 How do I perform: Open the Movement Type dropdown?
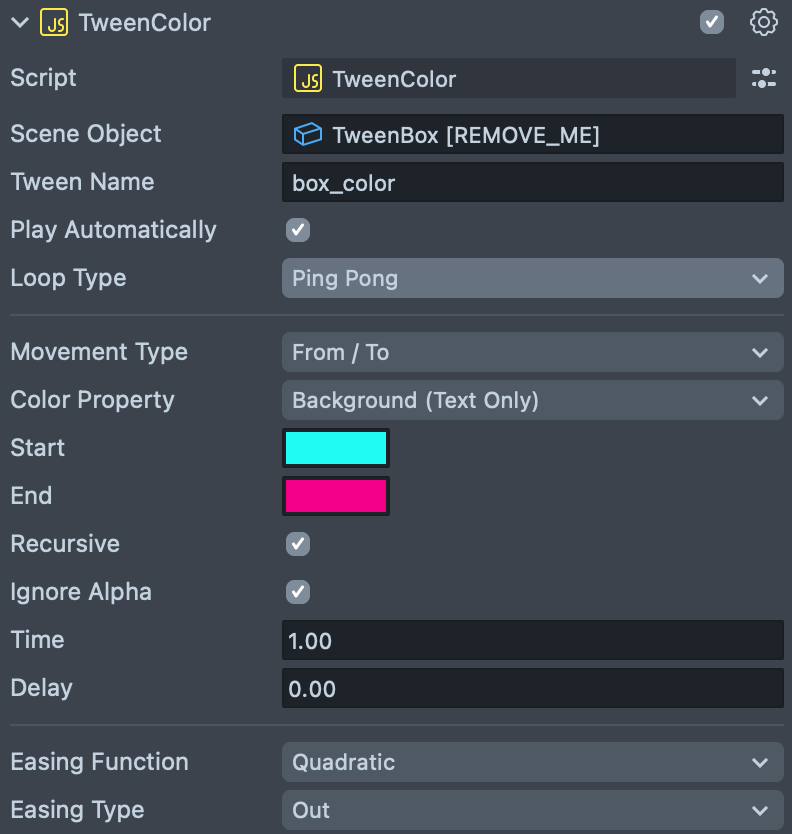(x=532, y=352)
